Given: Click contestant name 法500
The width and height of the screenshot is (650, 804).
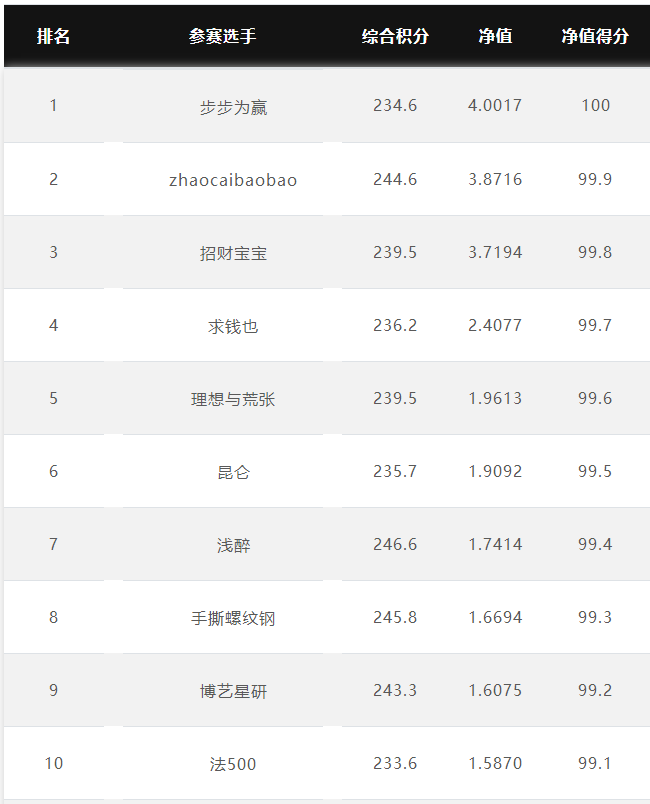Looking at the screenshot, I should (x=233, y=765).
